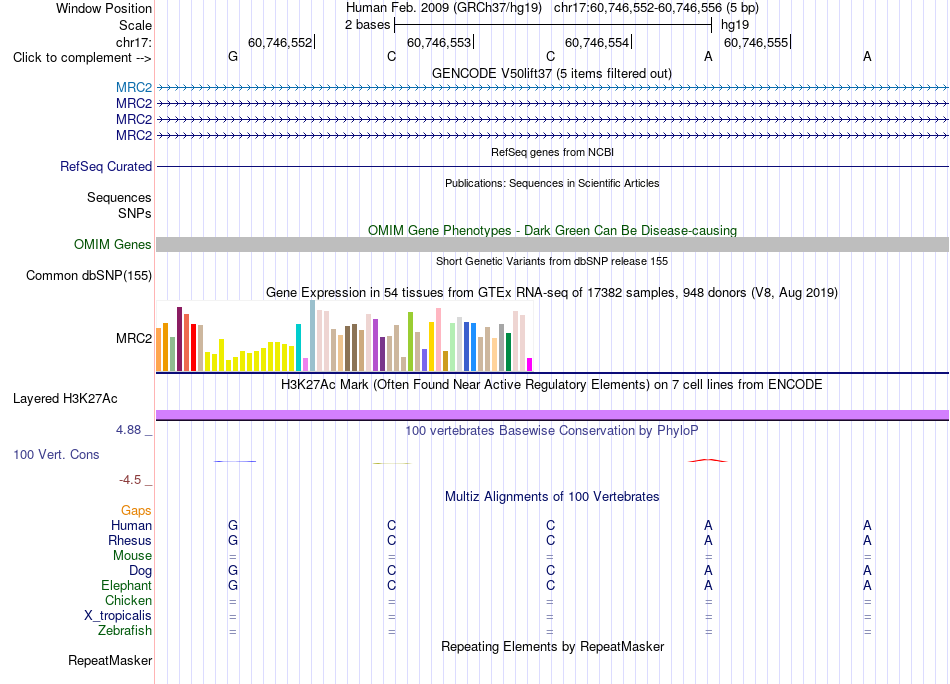
Task: Click base G in the Rhesus row
Action: (233, 541)
